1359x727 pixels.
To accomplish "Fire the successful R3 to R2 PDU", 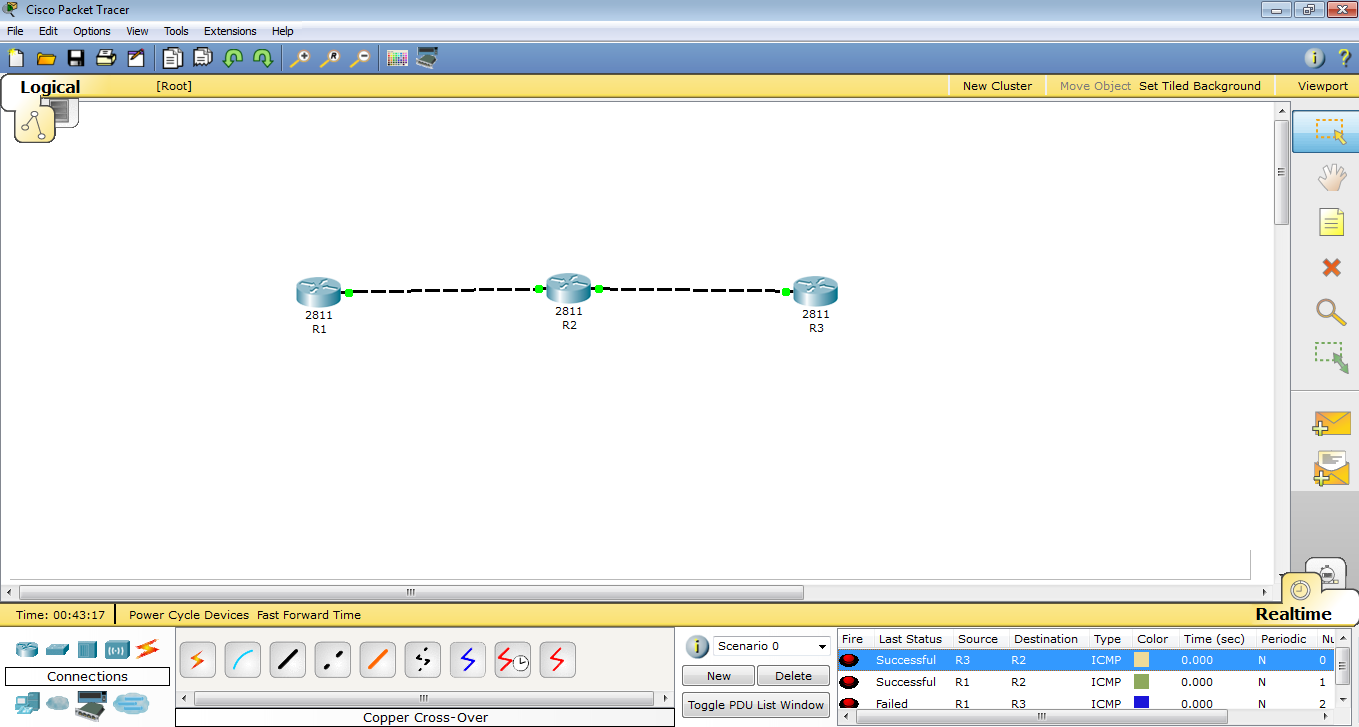I will coord(851,660).
